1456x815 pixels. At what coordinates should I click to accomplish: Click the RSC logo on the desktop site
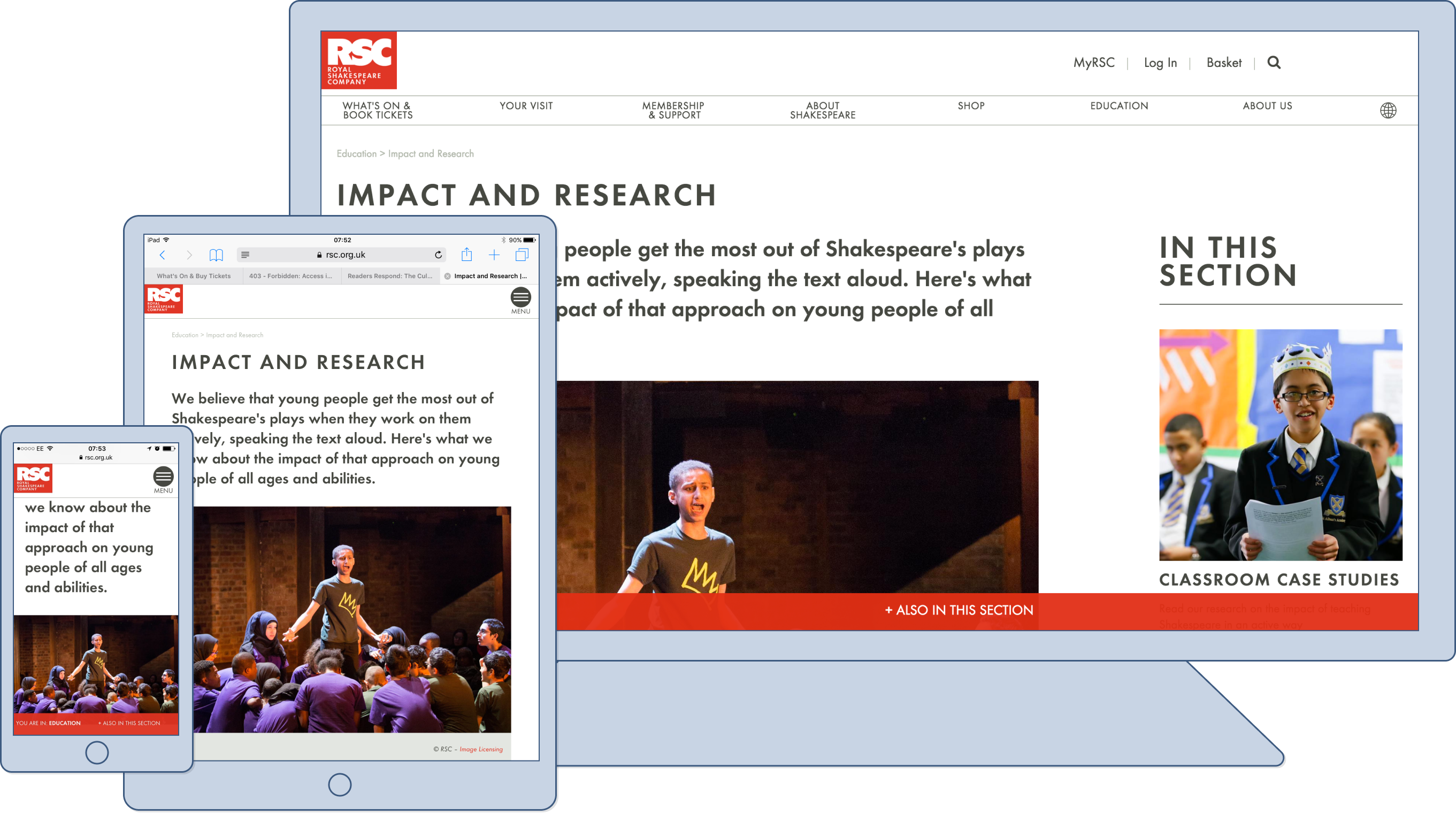click(x=358, y=60)
